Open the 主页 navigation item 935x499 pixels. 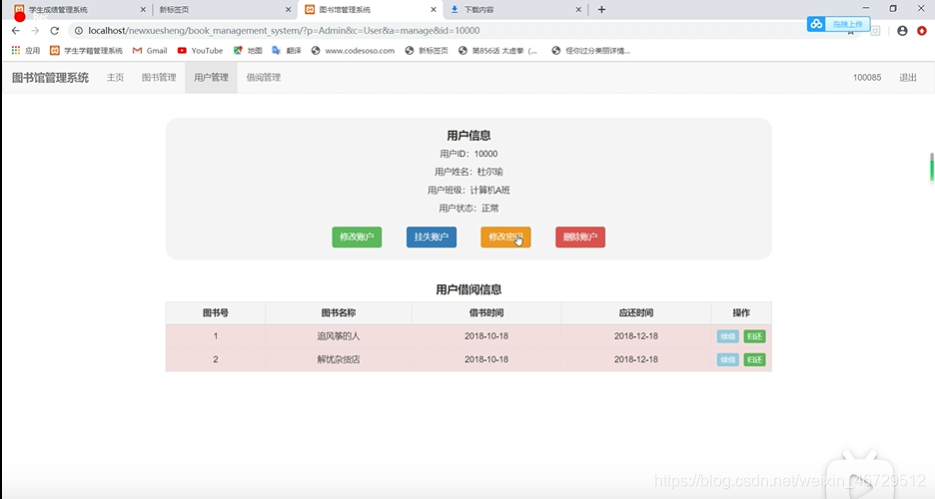(x=115, y=78)
